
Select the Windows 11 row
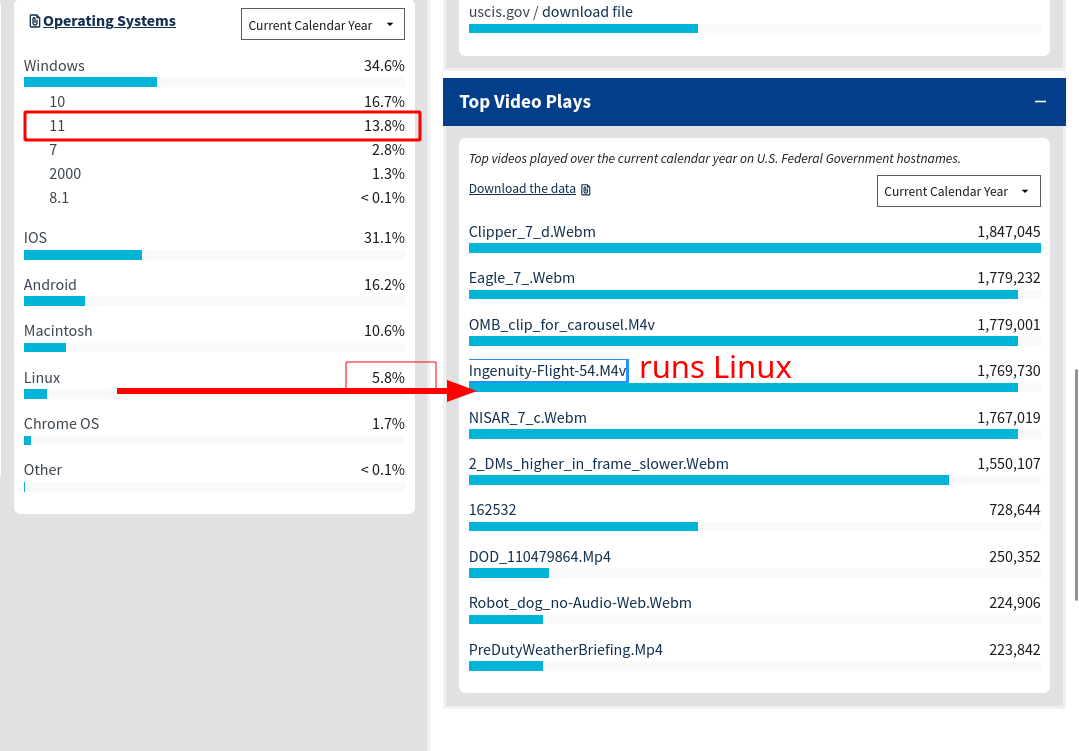click(x=222, y=126)
